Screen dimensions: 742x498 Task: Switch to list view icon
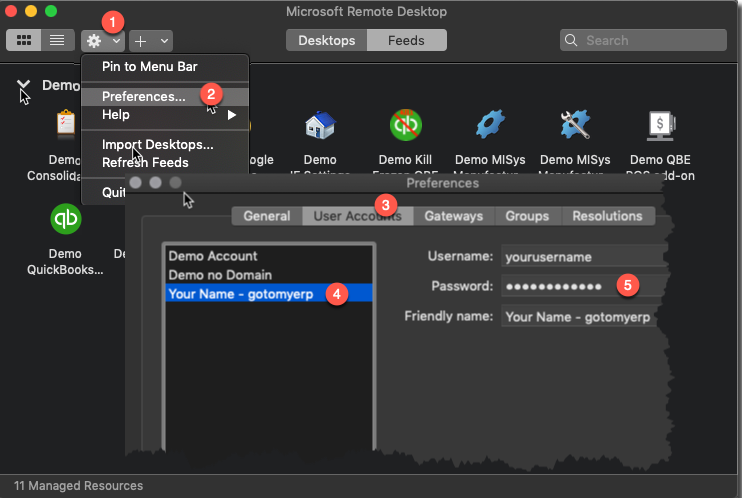point(57,40)
